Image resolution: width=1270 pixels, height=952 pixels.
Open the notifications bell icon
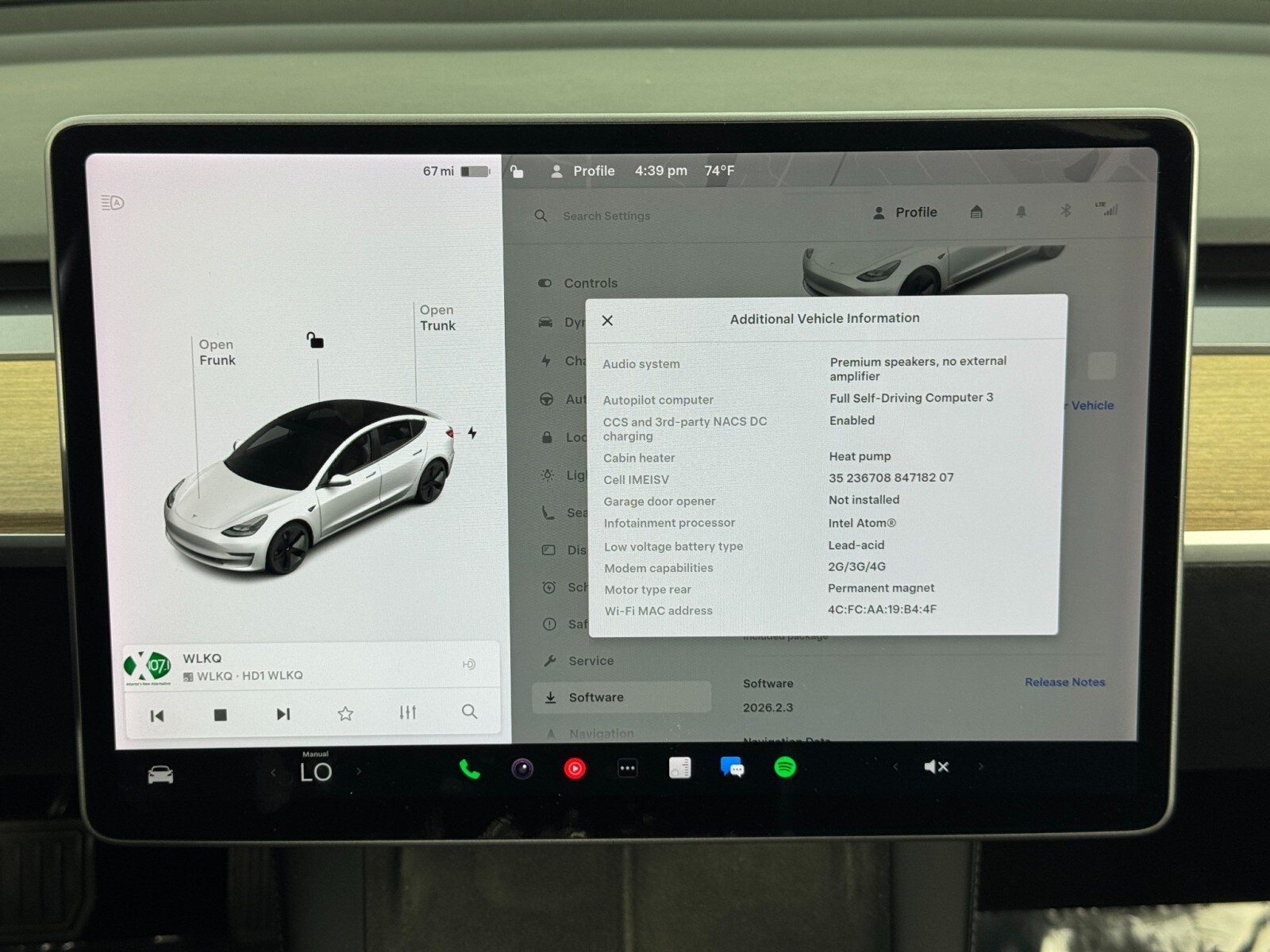pos(1021,212)
